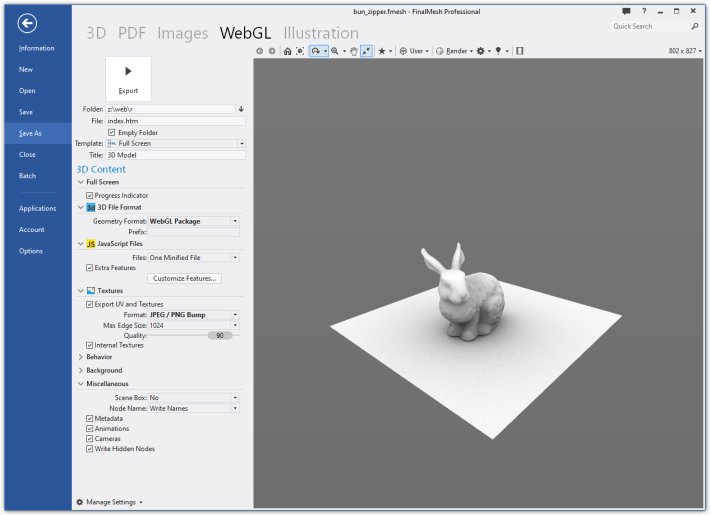Click the Folder path field
The height and width of the screenshot is (515, 710).
pos(170,109)
